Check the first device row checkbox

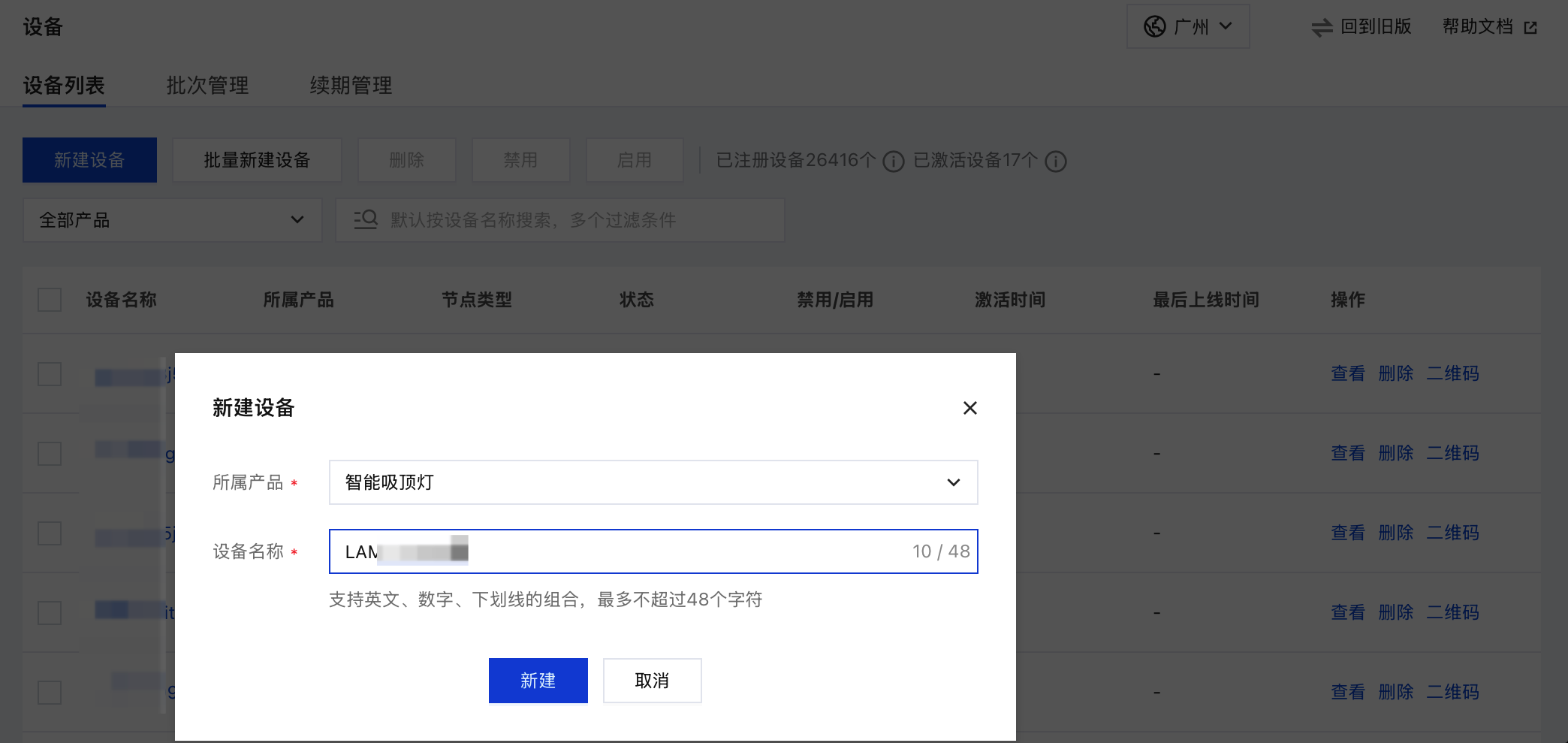50,374
